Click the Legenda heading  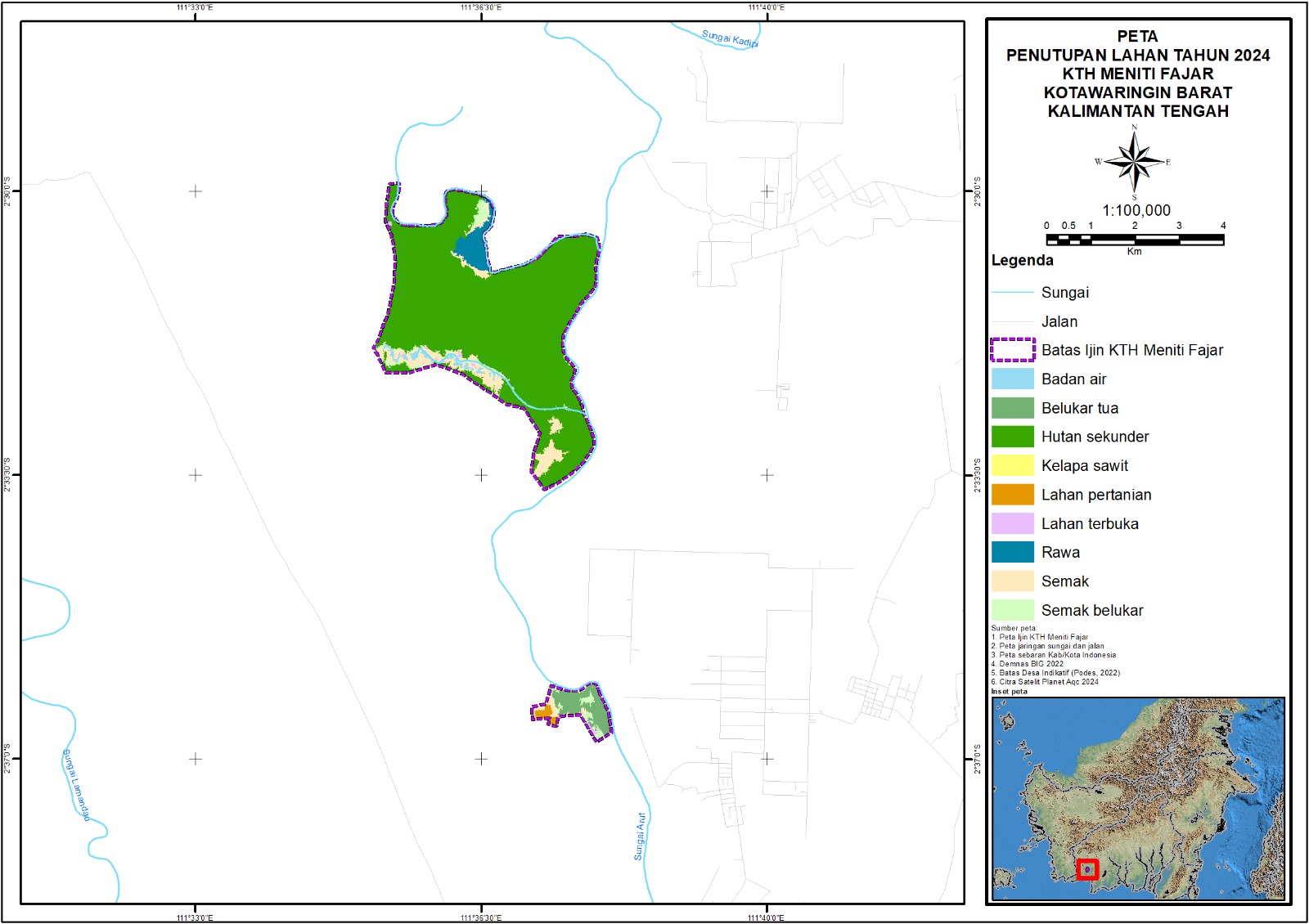[1022, 261]
